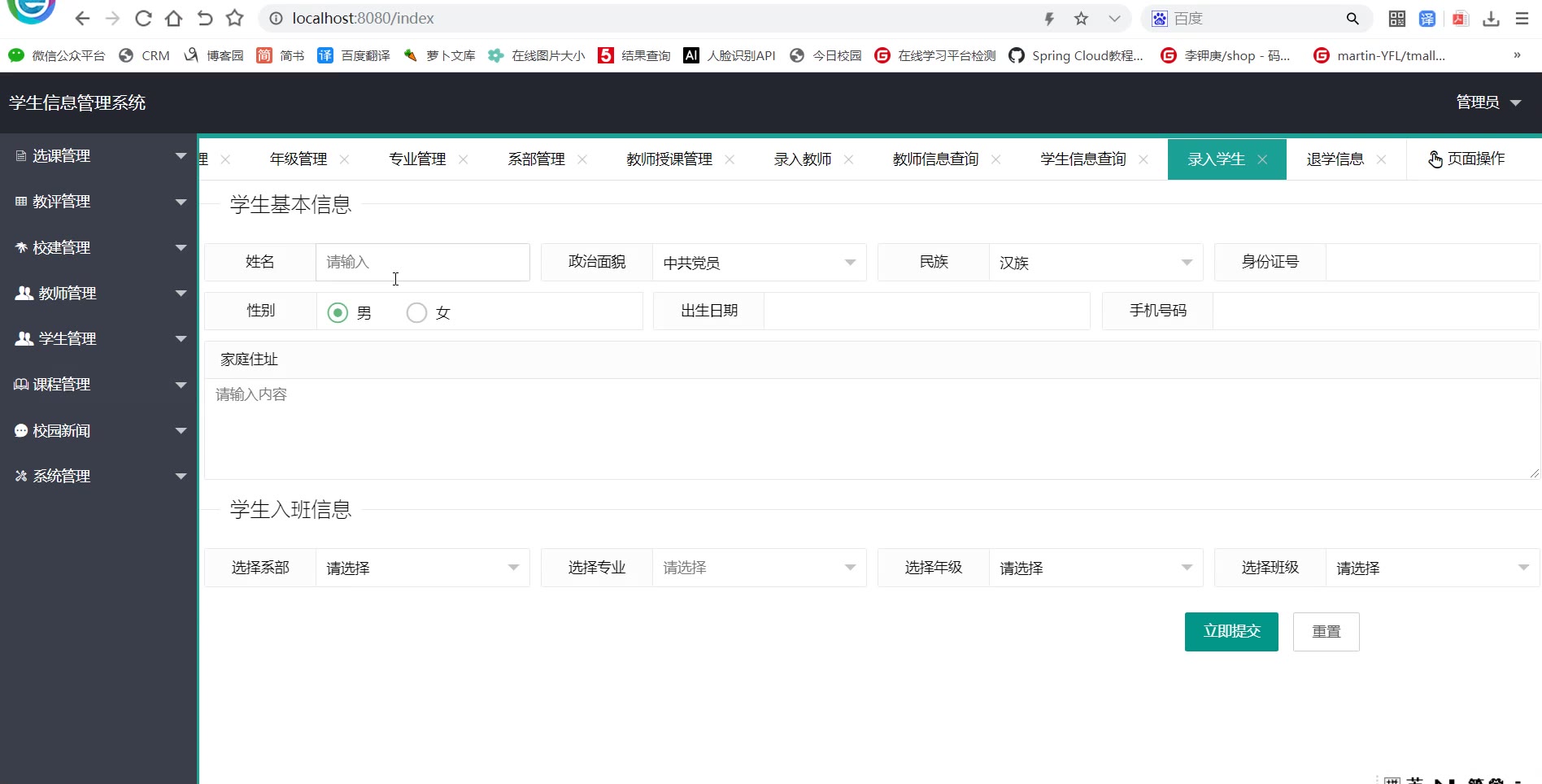Image resolution: width=1542 pixels, height=784 pixels.
Task: Open the browser apps grid icon
Action: [x=1397, y=18]
